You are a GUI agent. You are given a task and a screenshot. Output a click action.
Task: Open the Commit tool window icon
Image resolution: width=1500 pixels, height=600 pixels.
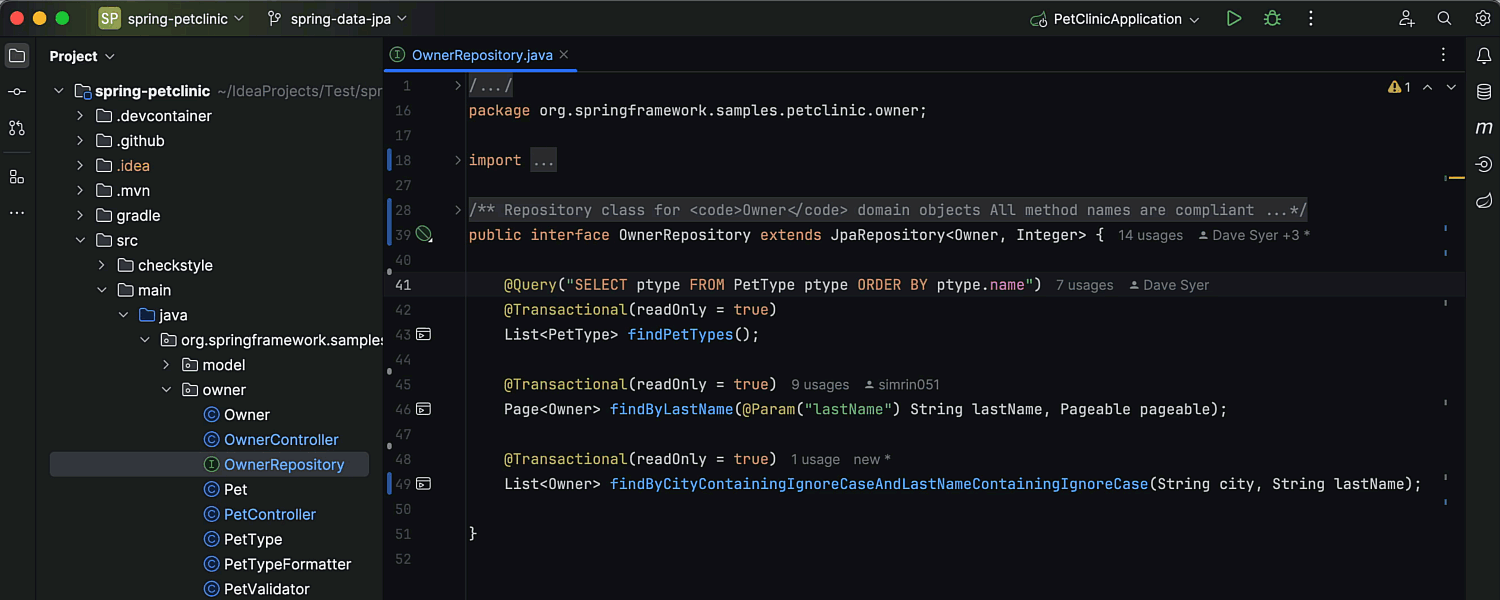click(x=17, y=92)
